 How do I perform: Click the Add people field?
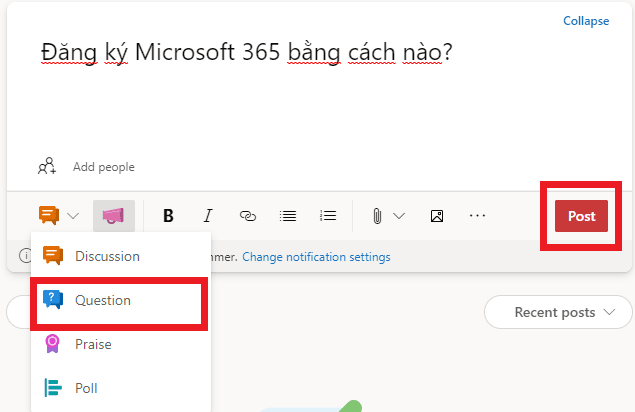pos(104,167)
